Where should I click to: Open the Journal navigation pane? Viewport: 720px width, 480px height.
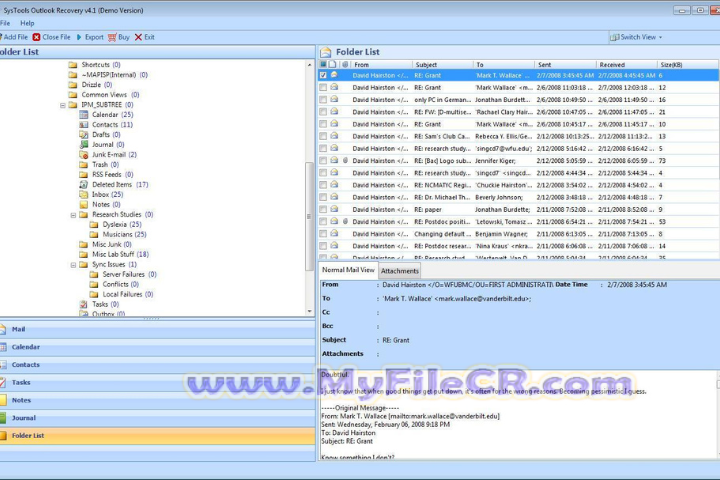tap(158, 418)
